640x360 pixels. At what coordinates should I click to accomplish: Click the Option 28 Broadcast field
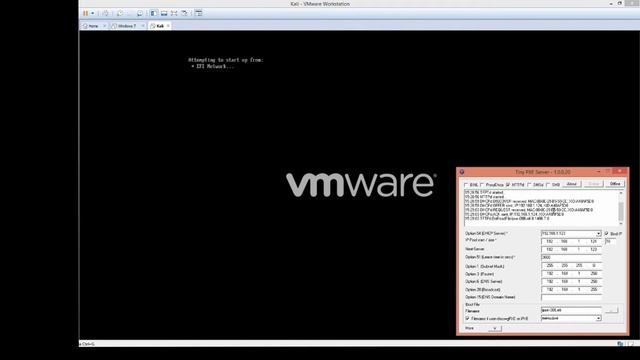pos(571,289)
